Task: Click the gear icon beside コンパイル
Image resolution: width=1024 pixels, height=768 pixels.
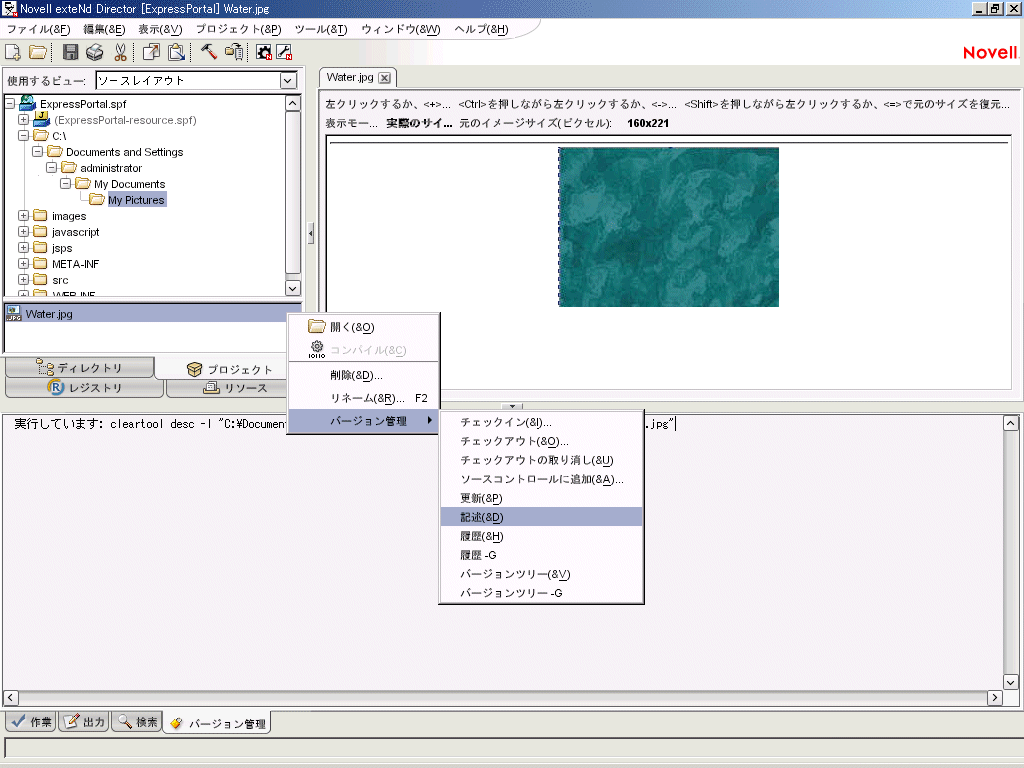Action: [x=317, y=349]
